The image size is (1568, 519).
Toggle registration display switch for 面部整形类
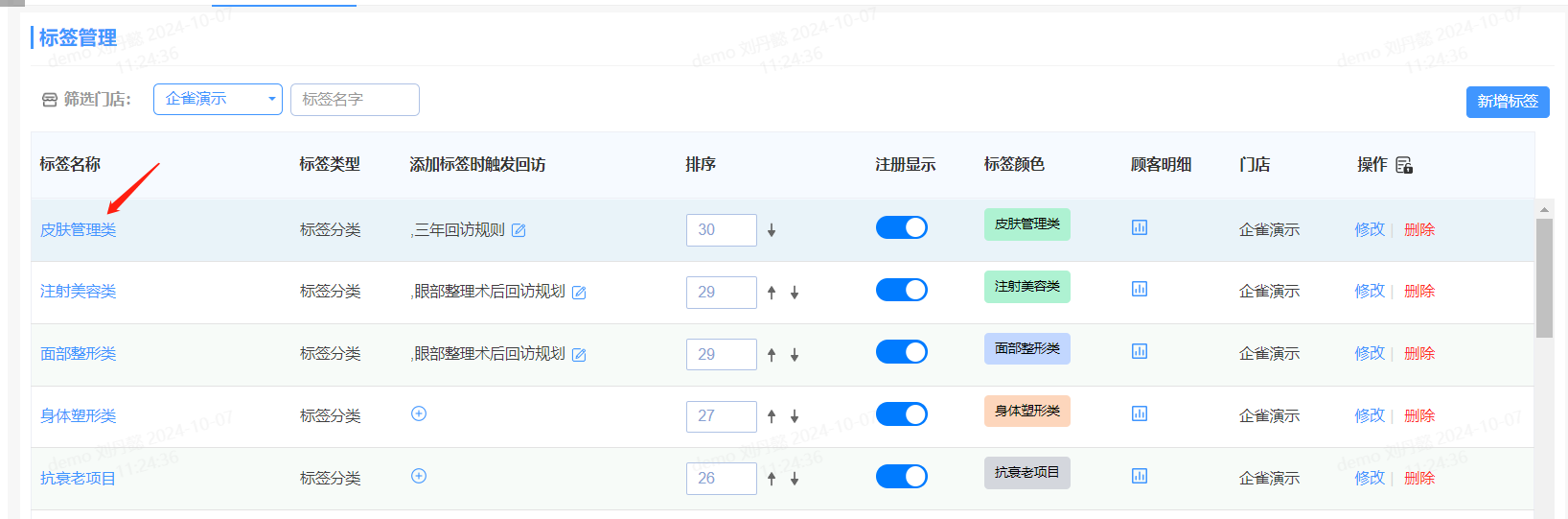[901, 352]
